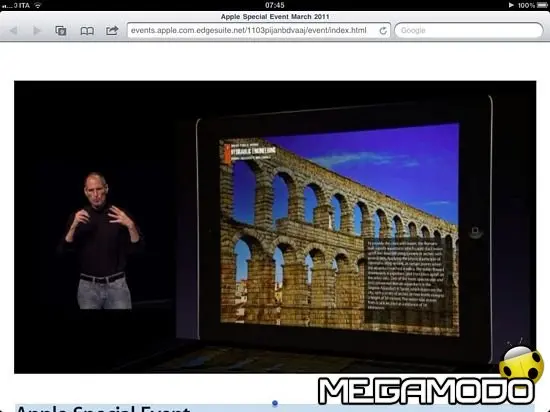The image size is (550, 412).
Task: Go forward with the Safari forward arrow
Action: (x=36, y=31)
